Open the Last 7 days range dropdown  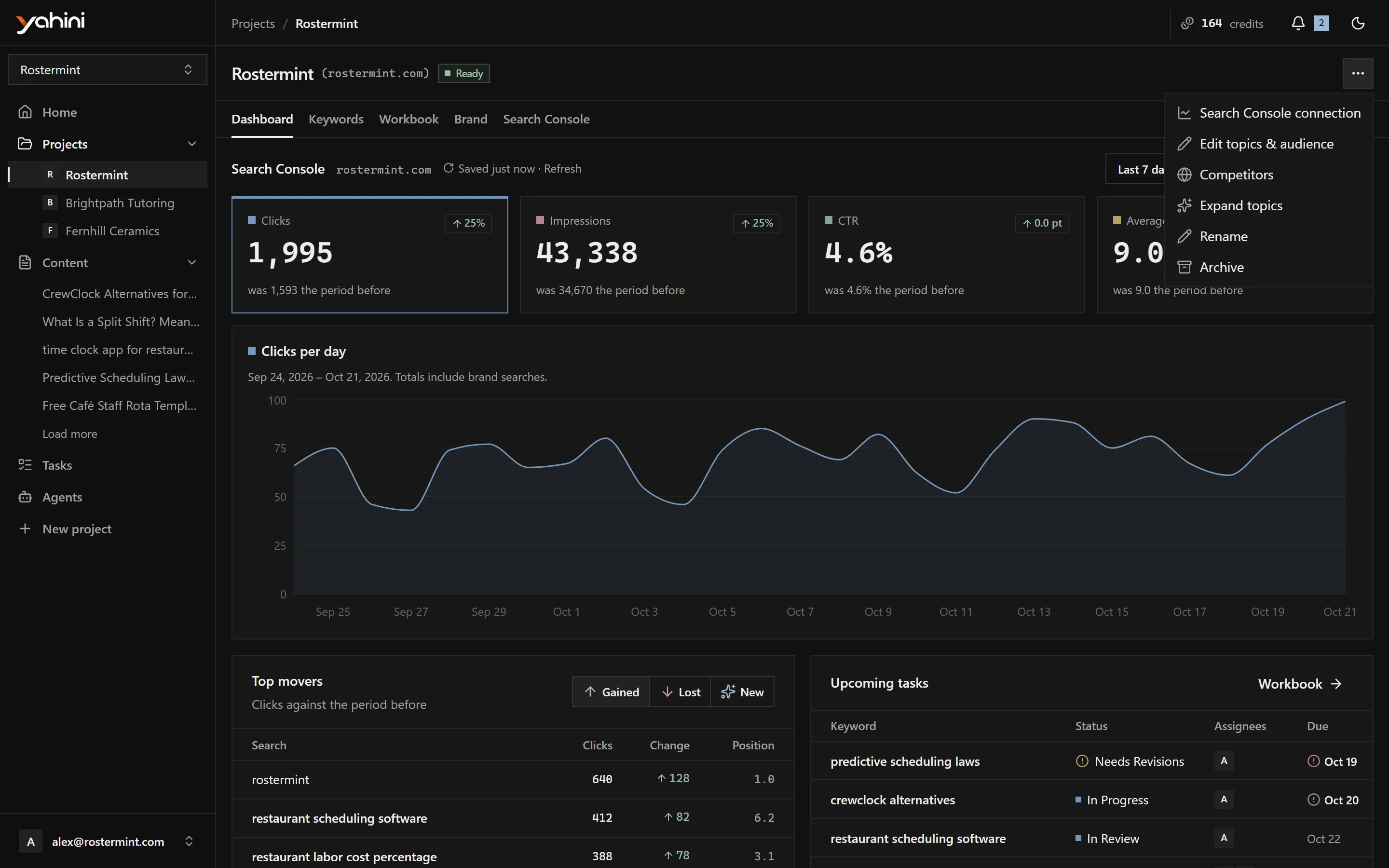click(1135, 169)
